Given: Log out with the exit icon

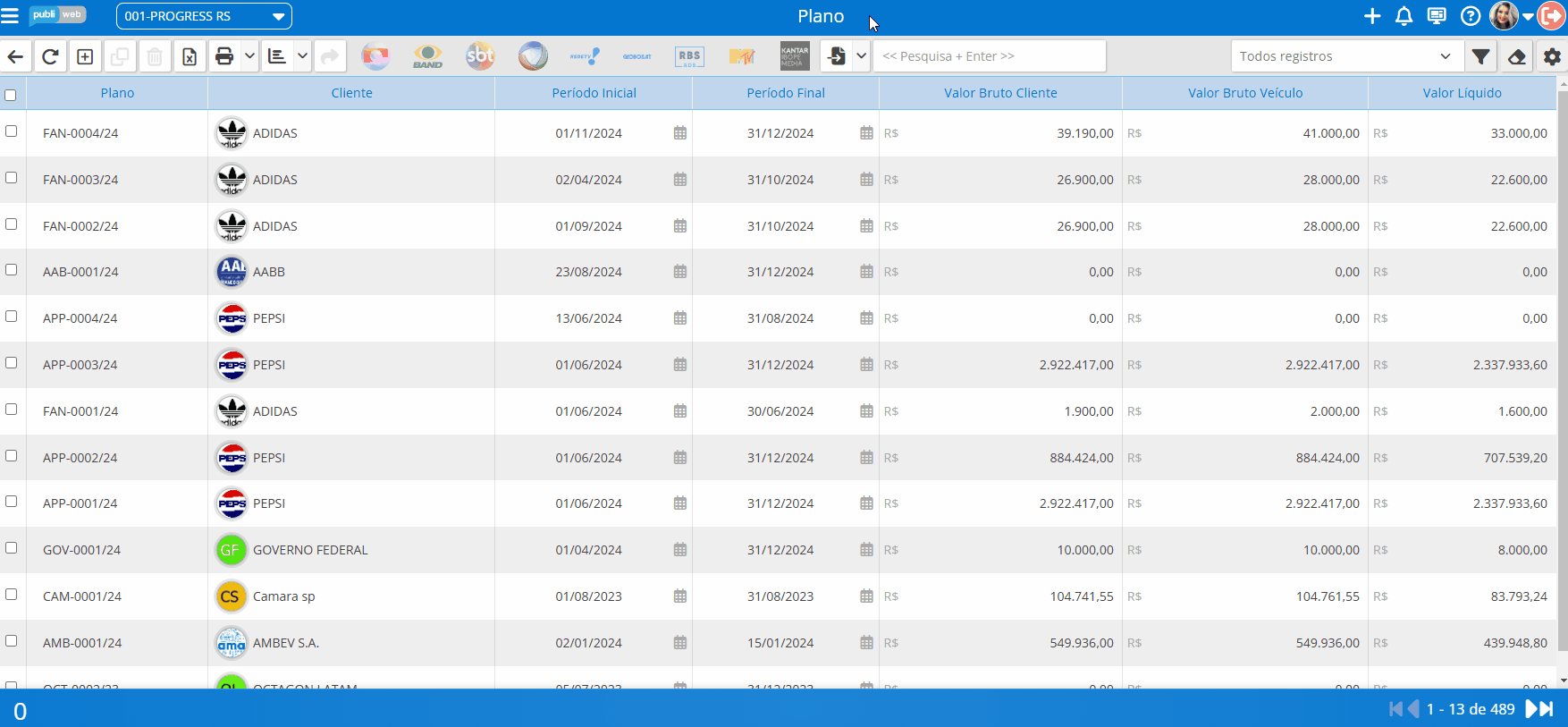Looking at the screenshot, I should click(x=1551, y=16).
